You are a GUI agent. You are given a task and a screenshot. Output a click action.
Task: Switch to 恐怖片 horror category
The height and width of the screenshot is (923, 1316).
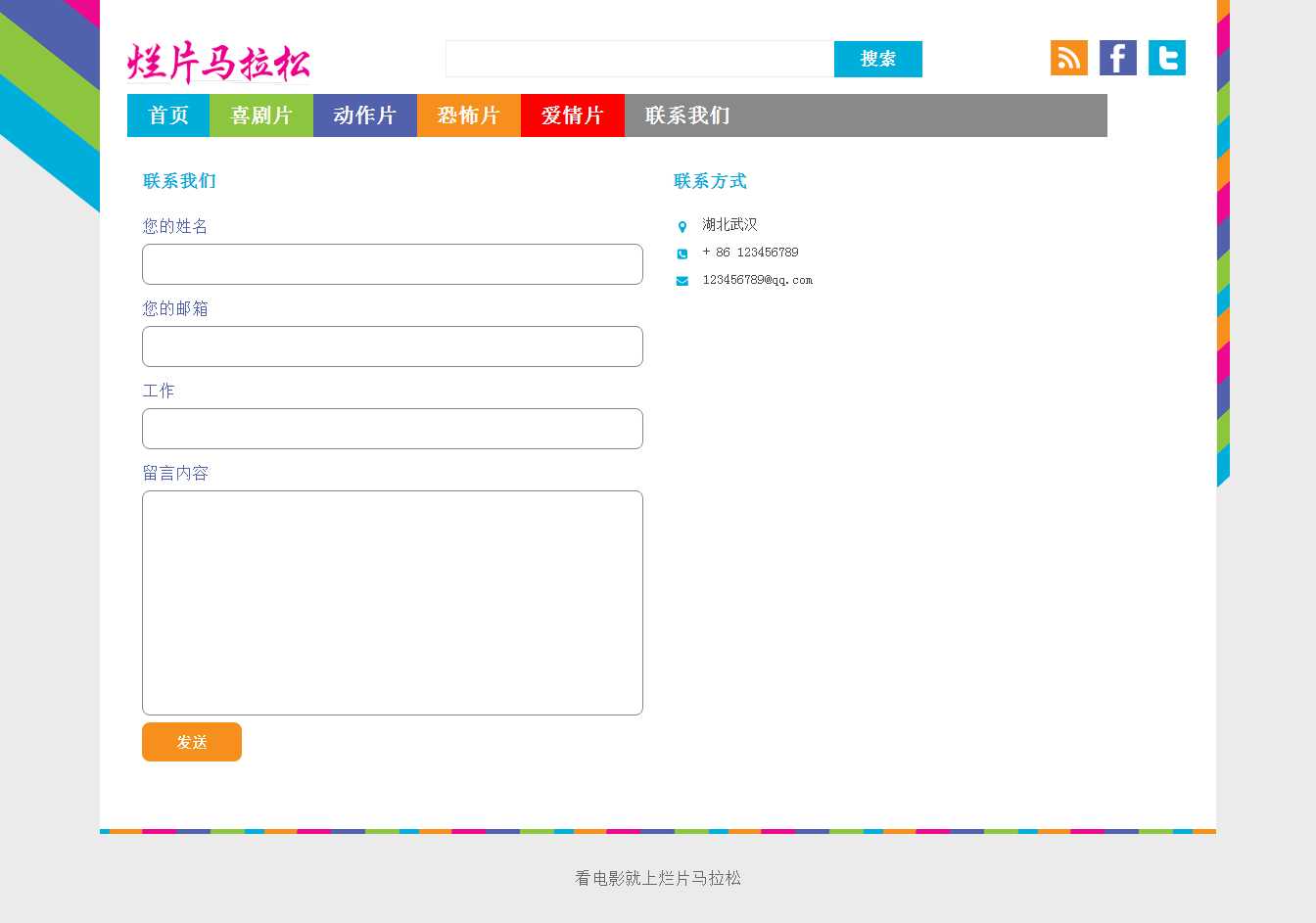coord(469,115)
